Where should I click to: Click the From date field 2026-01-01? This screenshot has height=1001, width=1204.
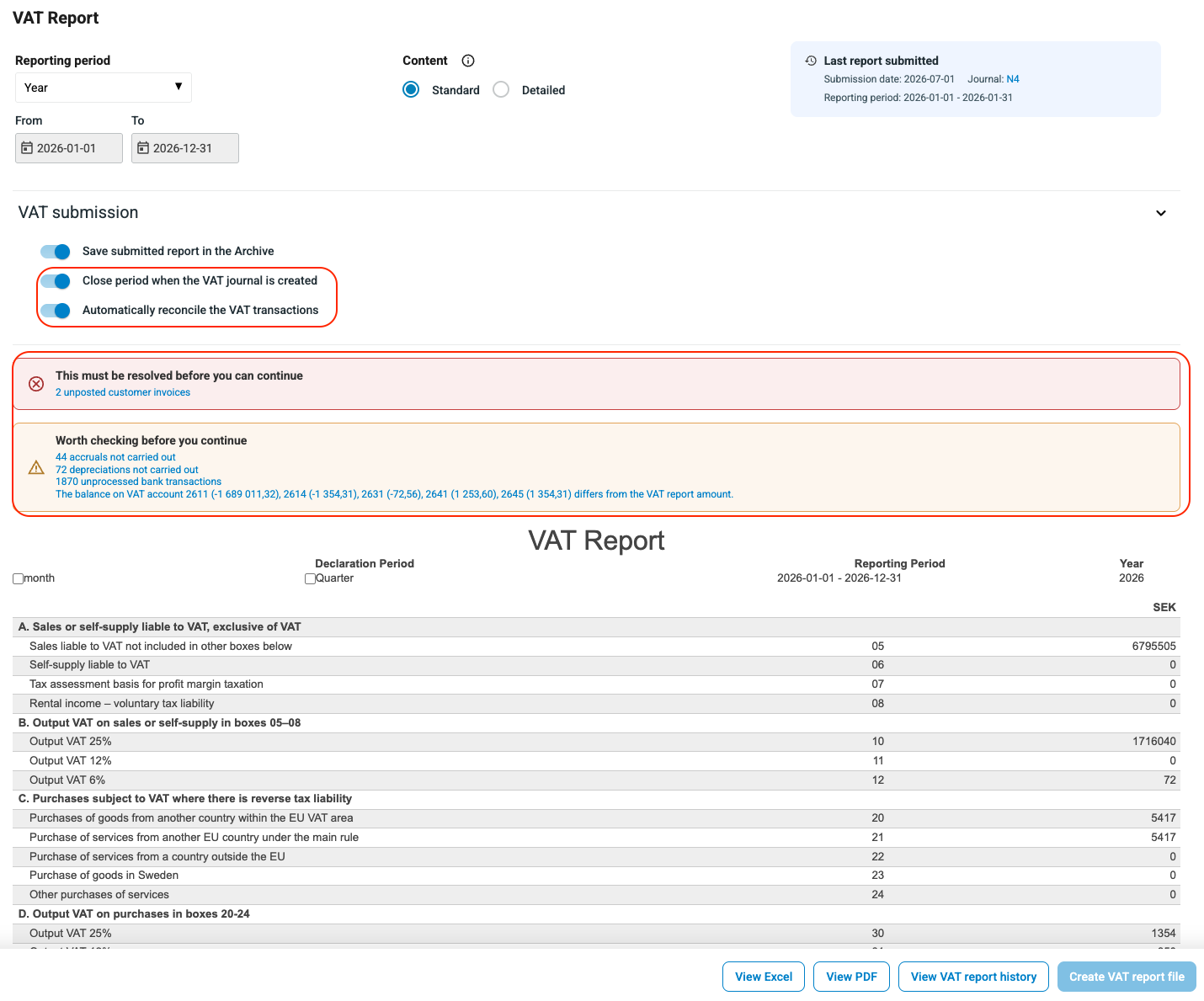[x=69, y=148]
